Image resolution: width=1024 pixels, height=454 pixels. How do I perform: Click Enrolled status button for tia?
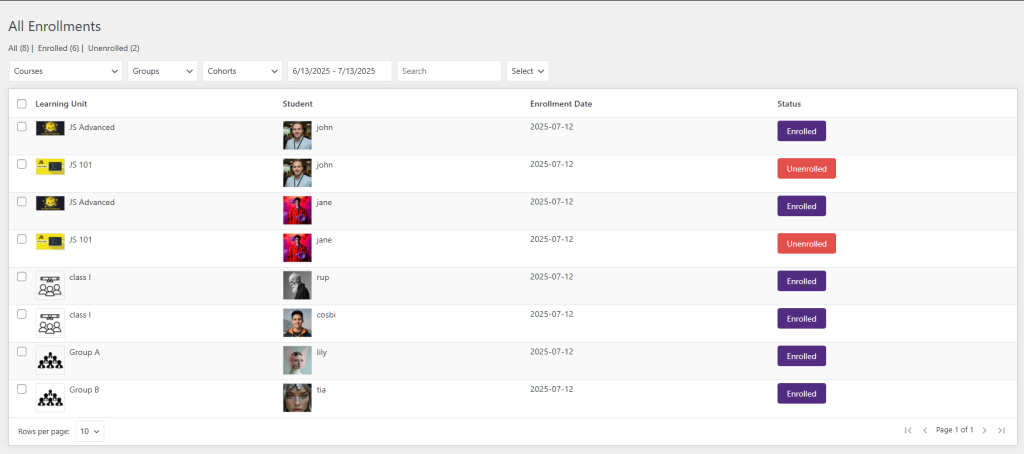tap(801, 394)
